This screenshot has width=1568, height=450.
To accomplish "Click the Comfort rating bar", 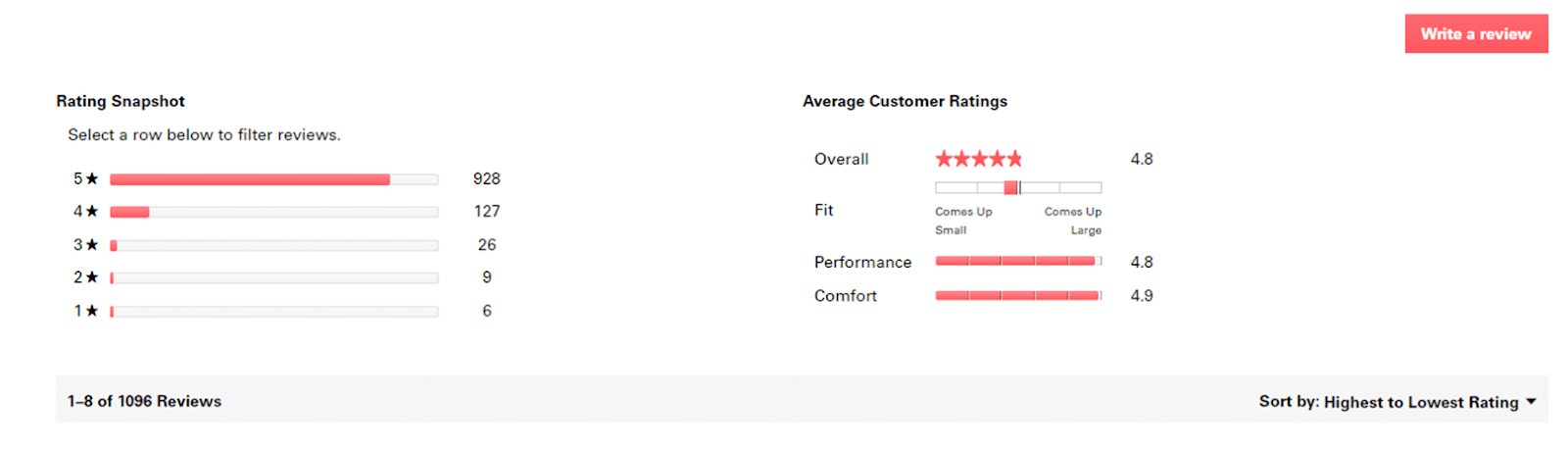I will (1017, 295).
